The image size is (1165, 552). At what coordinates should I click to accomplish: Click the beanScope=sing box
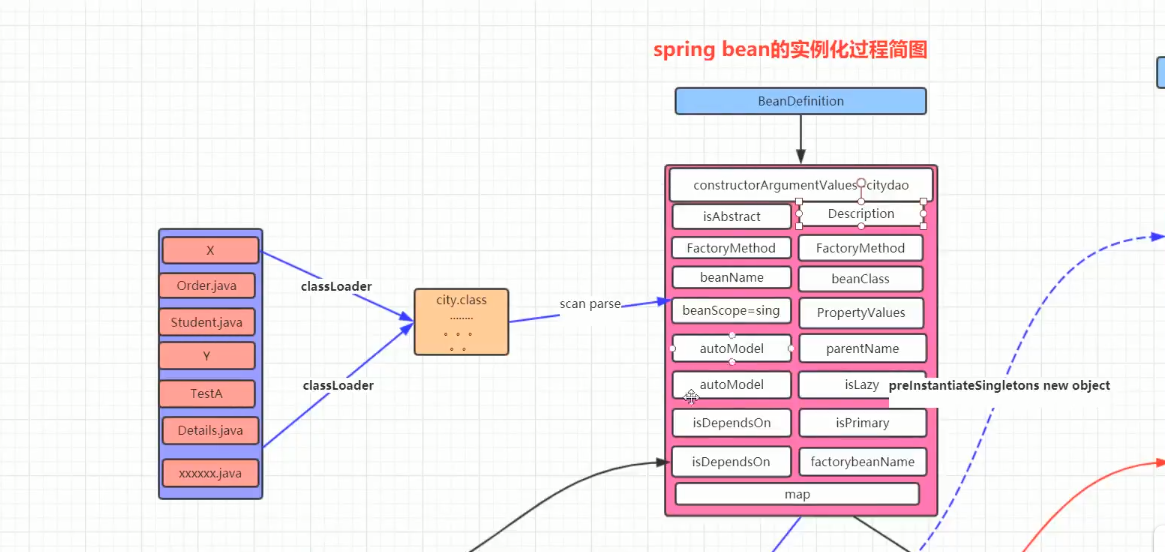coord(732,311)
